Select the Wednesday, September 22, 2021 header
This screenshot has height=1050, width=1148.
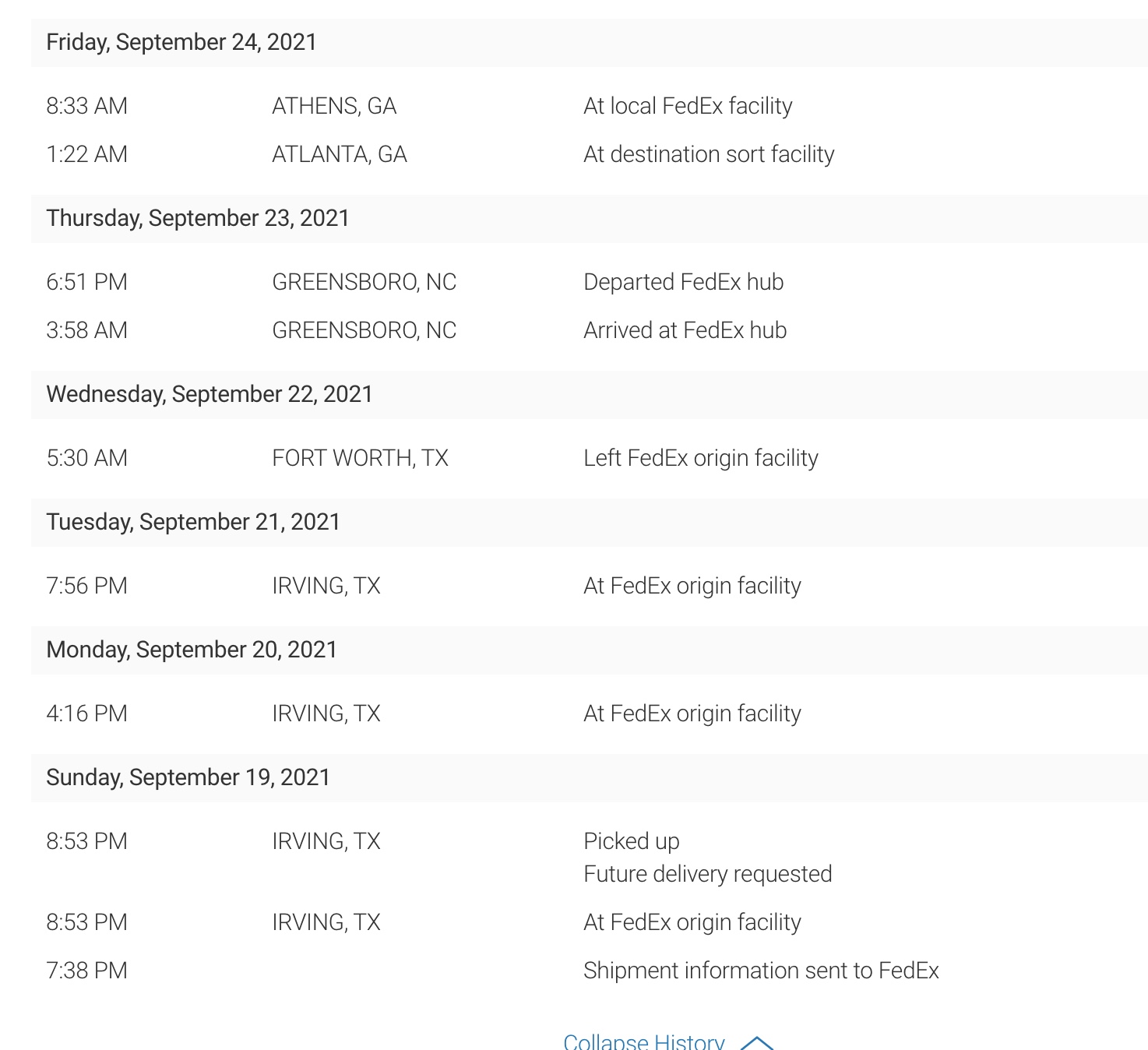[x=210, y=394]
